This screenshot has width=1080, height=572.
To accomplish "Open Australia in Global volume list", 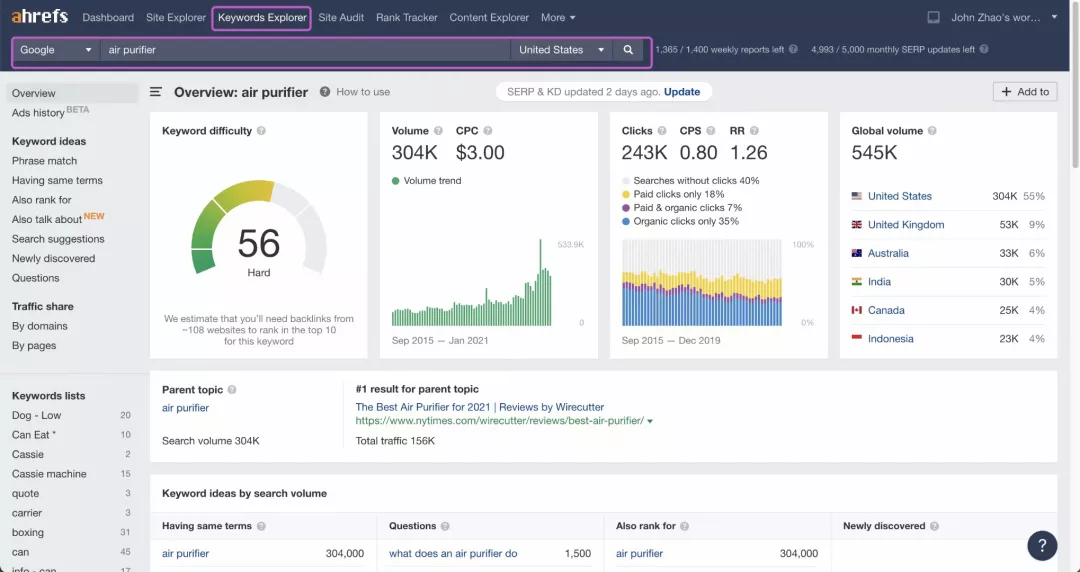I will [x=888, y=253].
